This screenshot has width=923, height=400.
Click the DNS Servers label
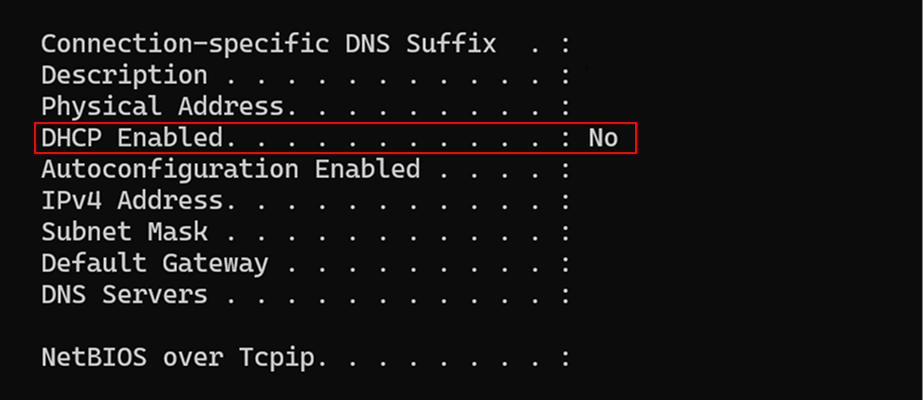click(124, 295)
